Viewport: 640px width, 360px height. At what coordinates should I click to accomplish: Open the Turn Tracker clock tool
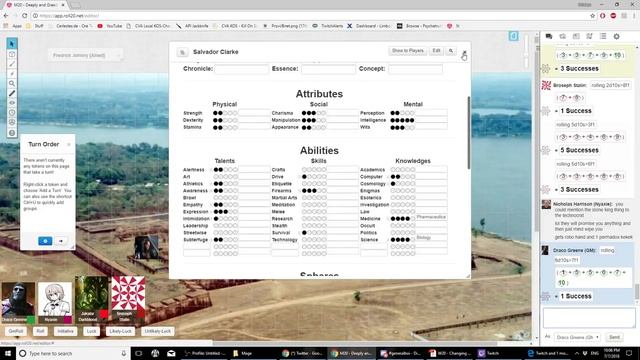pyautogui.click(x=12, y=113)
